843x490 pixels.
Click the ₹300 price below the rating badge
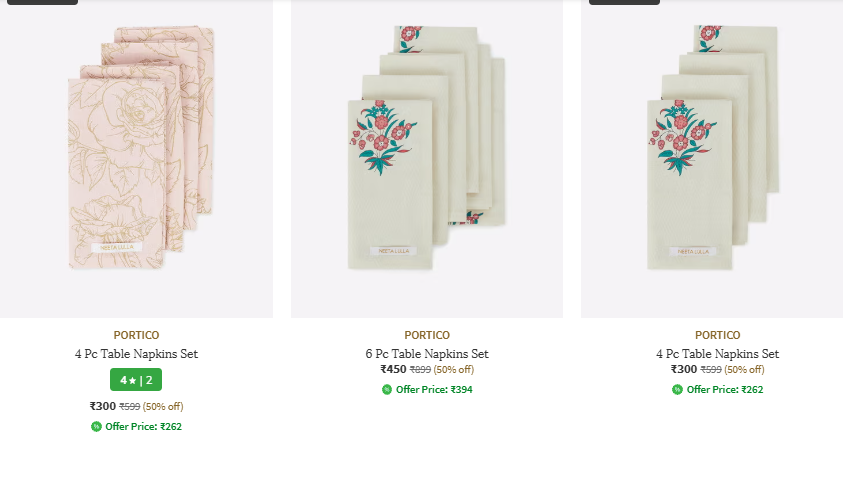point(103,406)
